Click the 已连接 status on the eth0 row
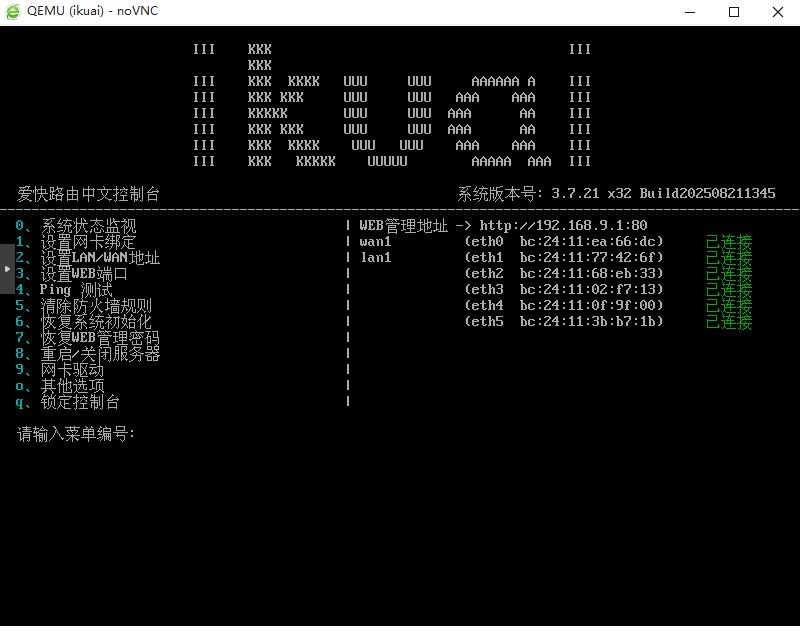Image resolution: width=800 pixels, height=631 pixels. 729,242
